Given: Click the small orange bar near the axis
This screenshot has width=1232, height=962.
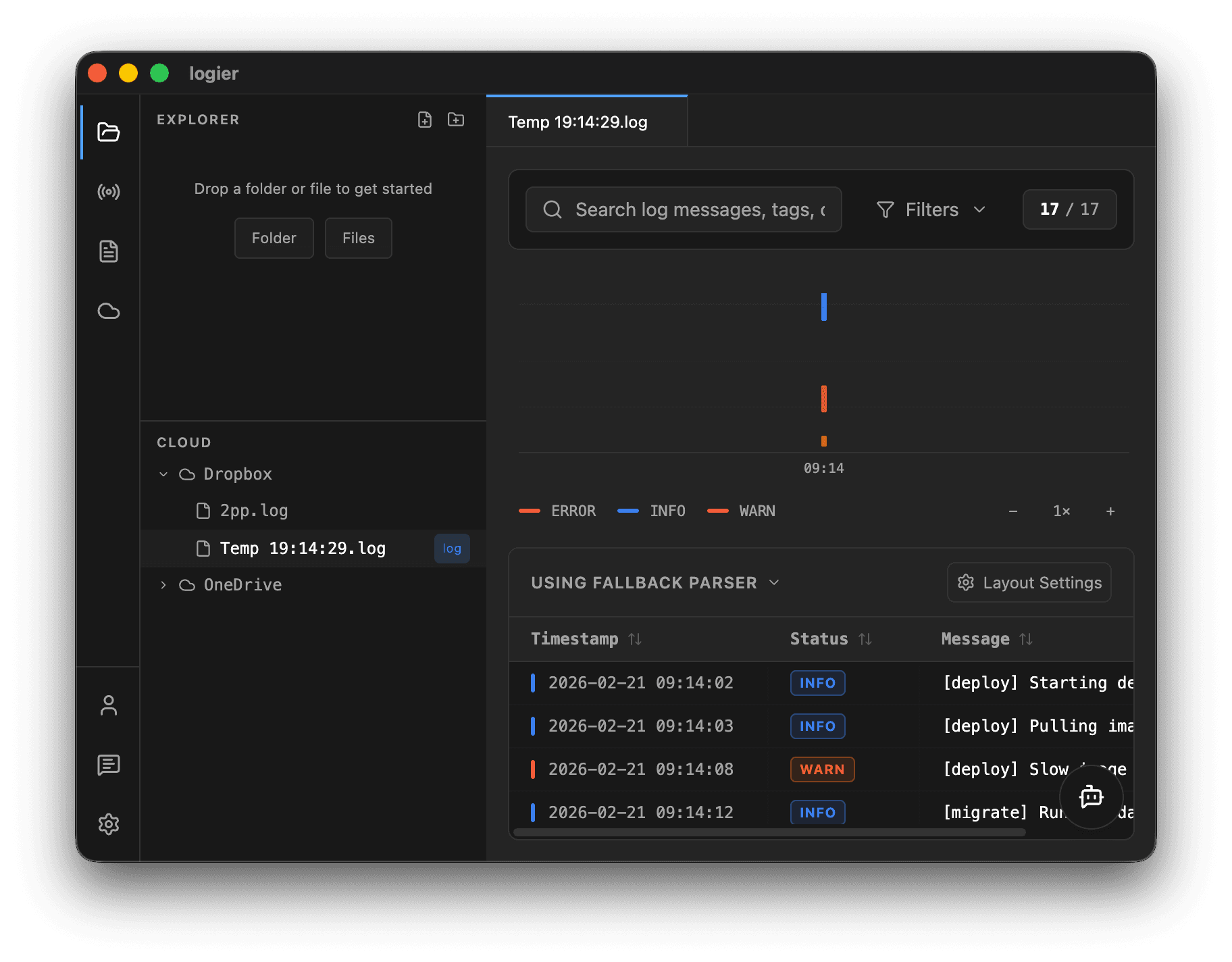Looking at the screenshot, I should click(x=824, y=441).
